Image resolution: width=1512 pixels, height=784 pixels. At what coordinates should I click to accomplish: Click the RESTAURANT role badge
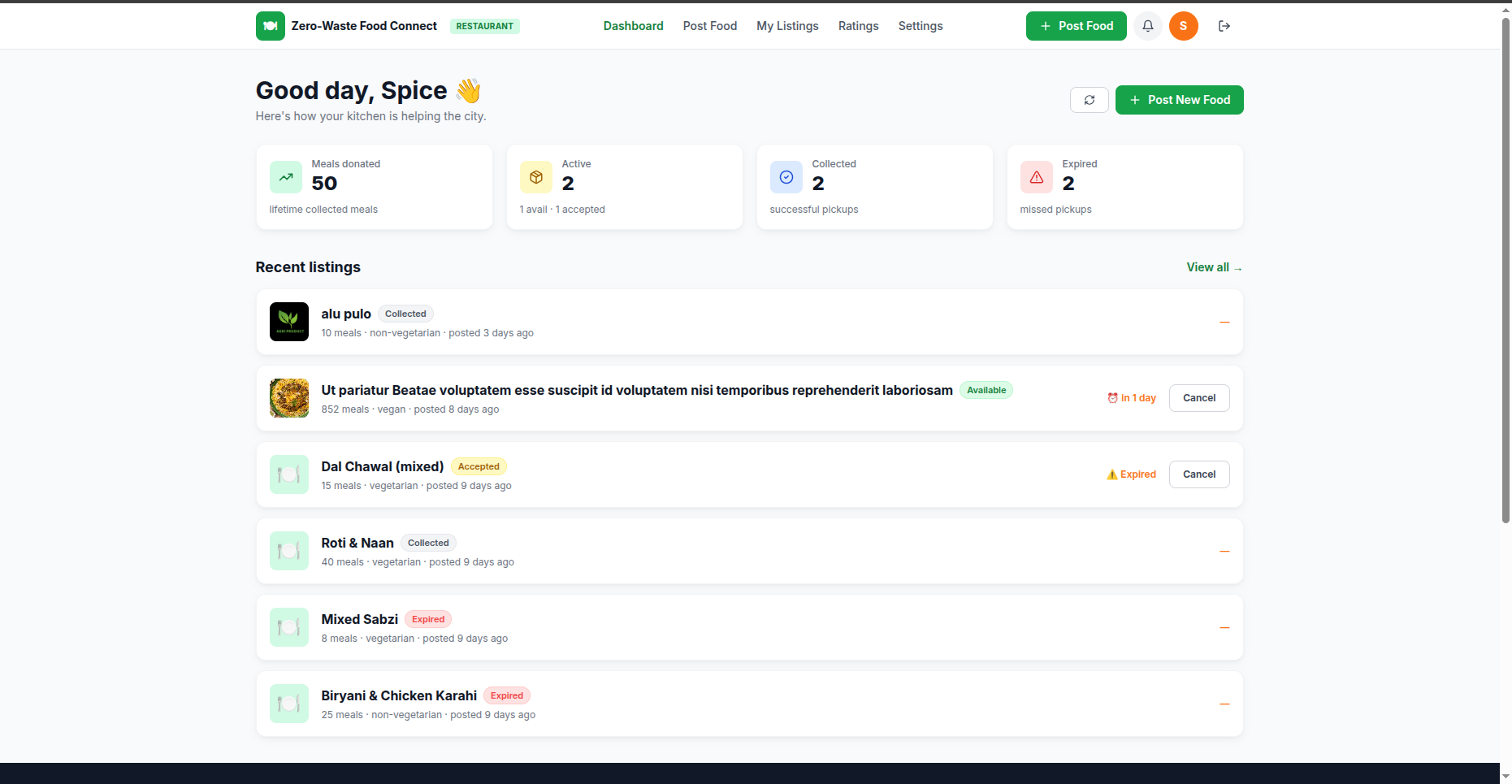point(484,26)
